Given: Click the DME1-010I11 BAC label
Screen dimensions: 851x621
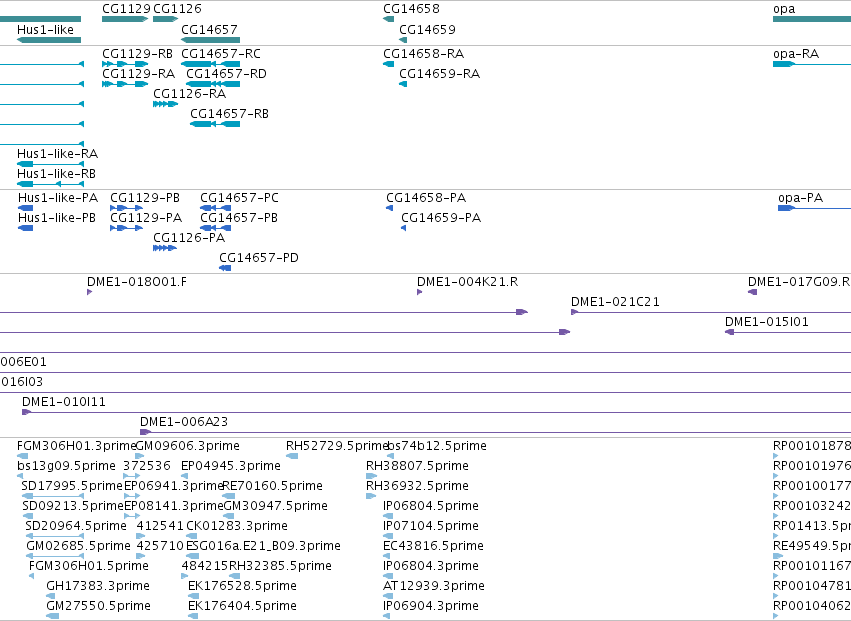Looking at the screenshot, I should (64, 402).
